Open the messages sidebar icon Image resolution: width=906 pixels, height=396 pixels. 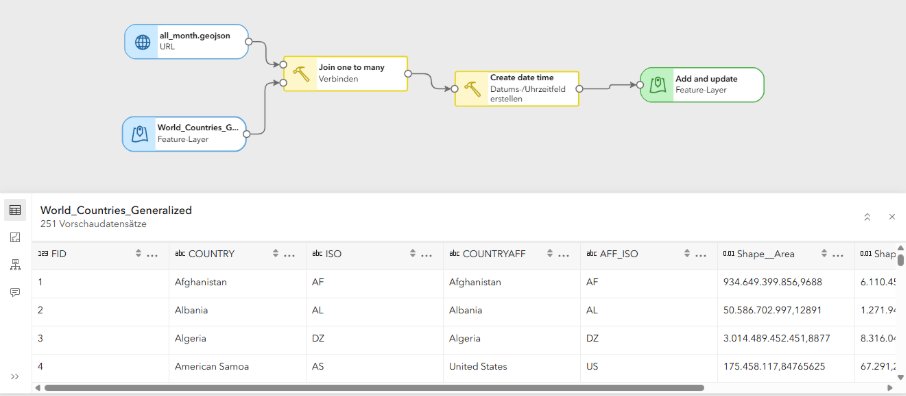pyautogui.click(x=15, y=293)
